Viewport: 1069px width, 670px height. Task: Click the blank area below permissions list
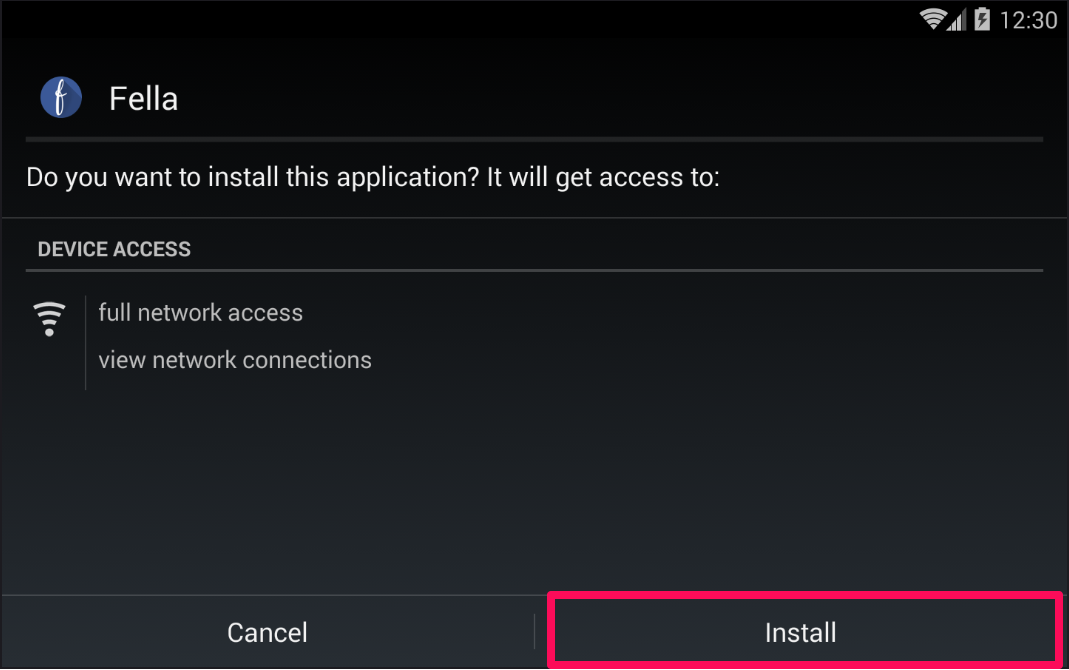click(x=534, y=491)
